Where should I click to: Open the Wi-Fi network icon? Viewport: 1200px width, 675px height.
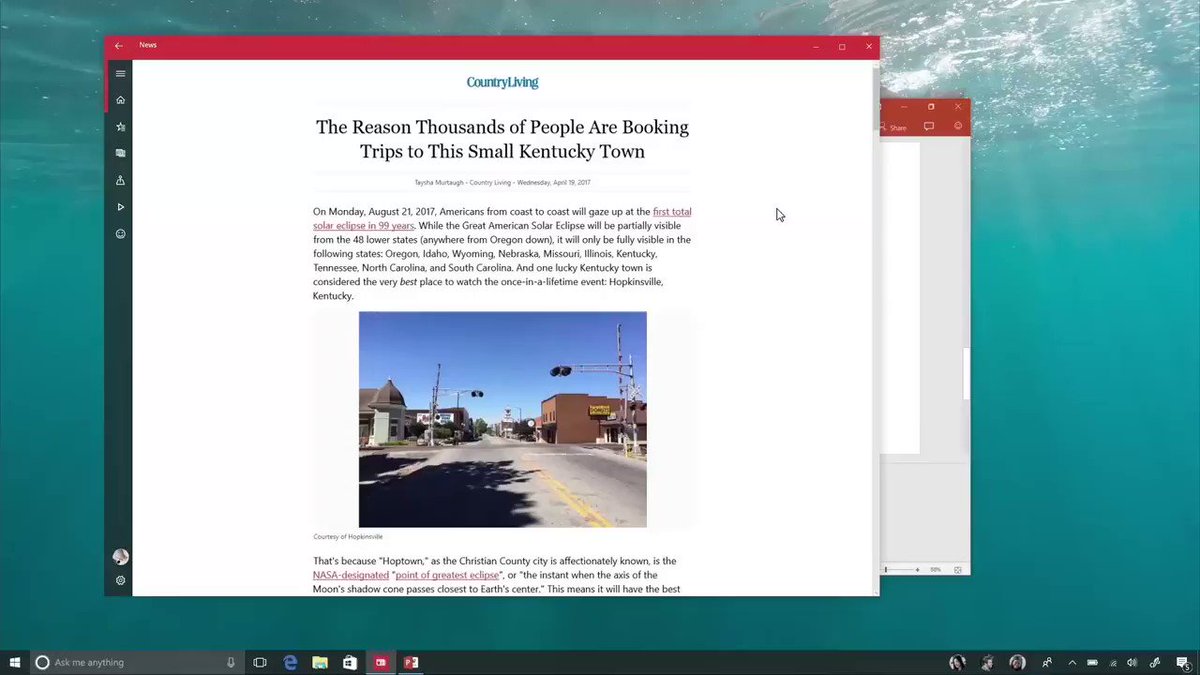1113,662
